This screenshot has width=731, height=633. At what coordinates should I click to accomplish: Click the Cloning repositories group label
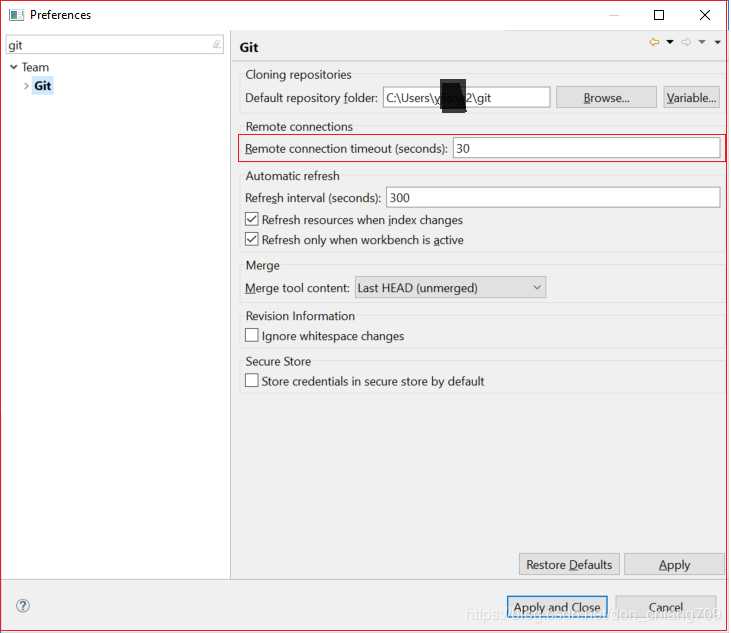(298, 75)
